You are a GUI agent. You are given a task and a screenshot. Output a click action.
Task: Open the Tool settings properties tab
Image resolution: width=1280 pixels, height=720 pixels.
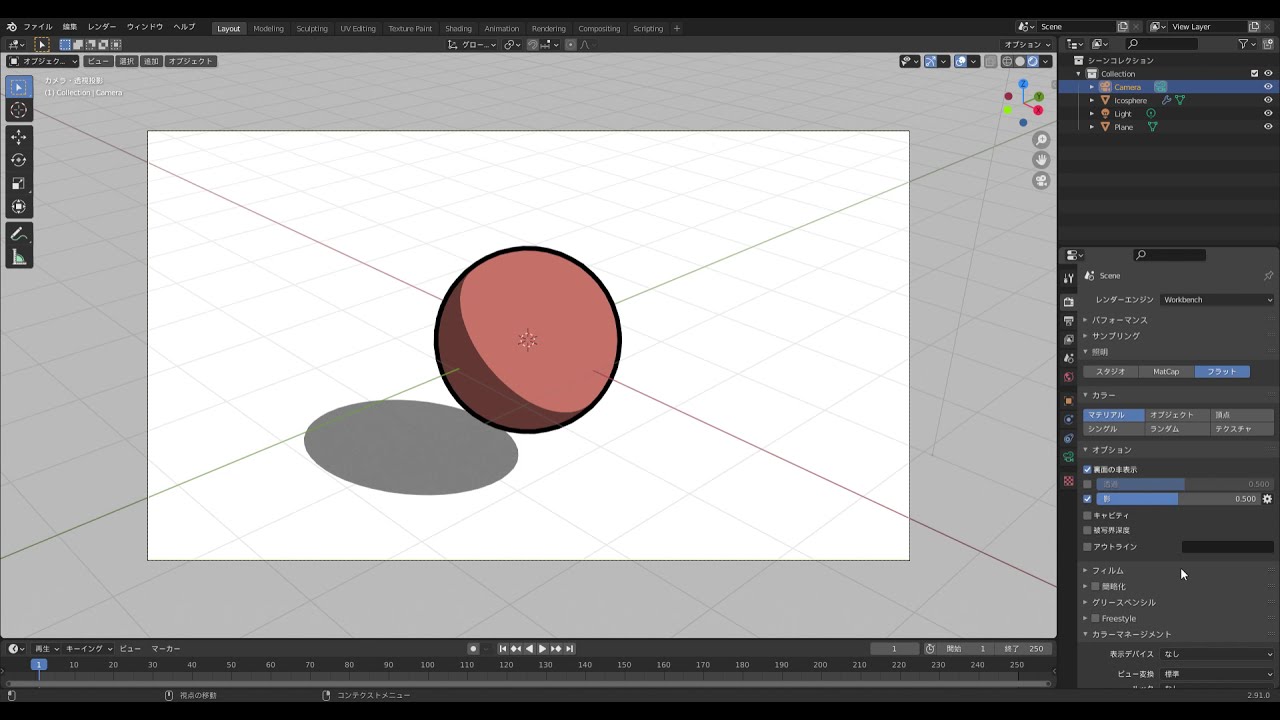(1068, 278)
